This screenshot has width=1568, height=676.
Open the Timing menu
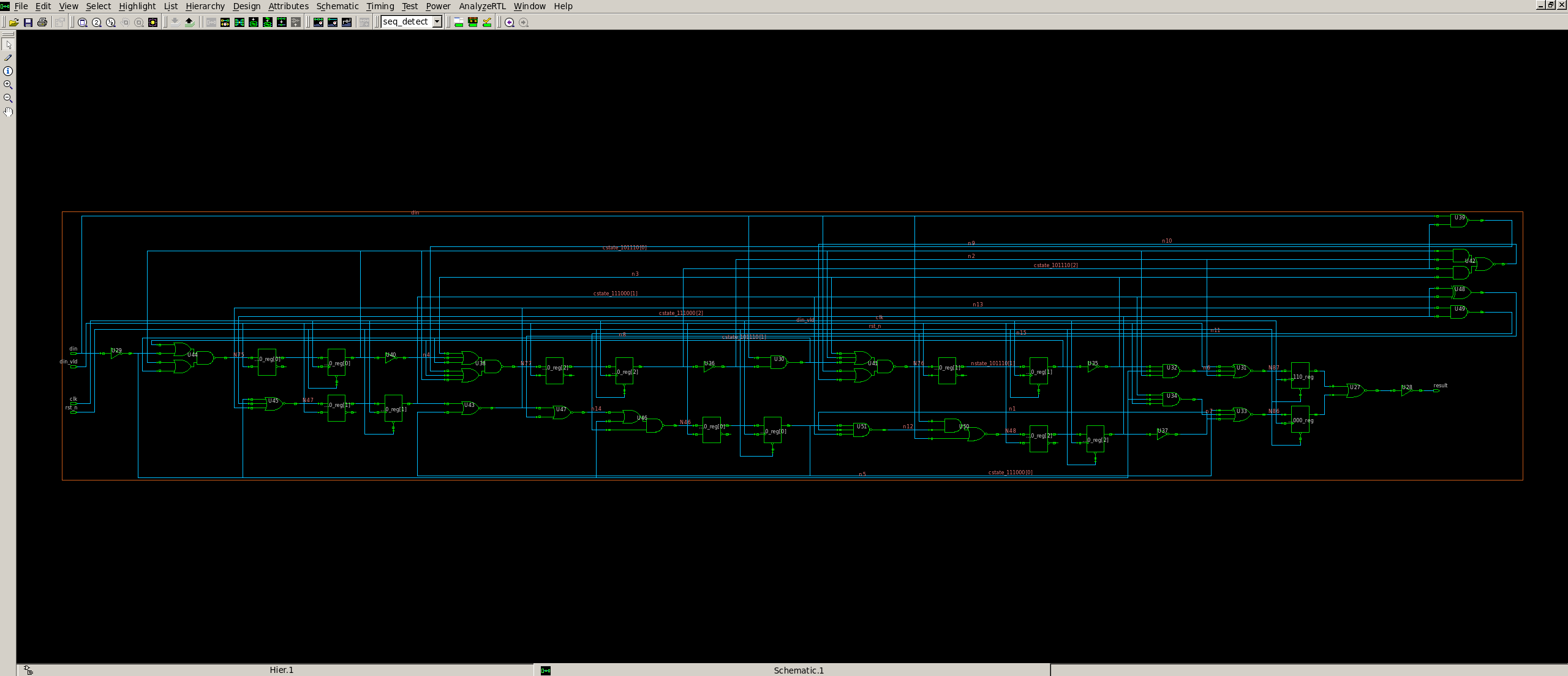click(x=380, y=6)
